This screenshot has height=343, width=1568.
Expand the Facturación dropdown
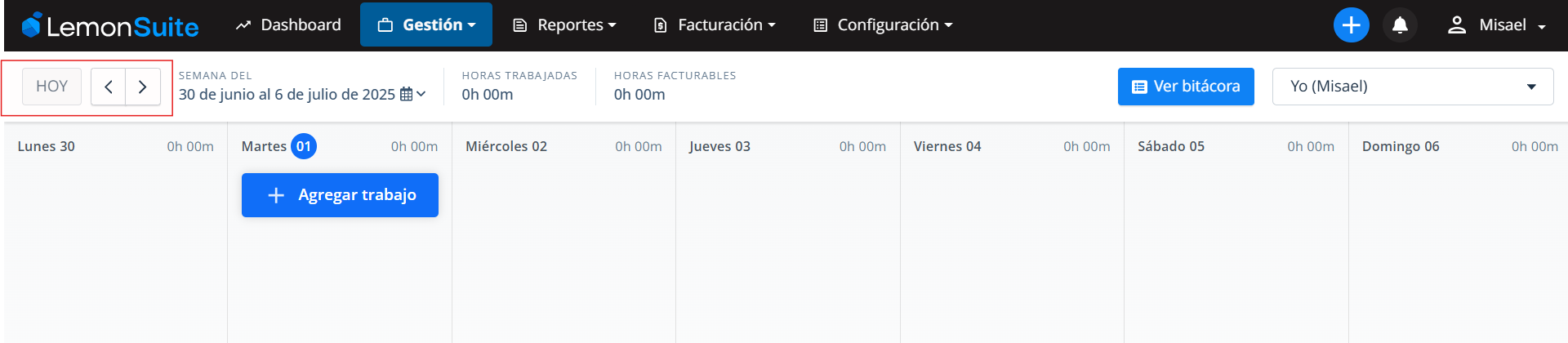click(x=715, y=25)
